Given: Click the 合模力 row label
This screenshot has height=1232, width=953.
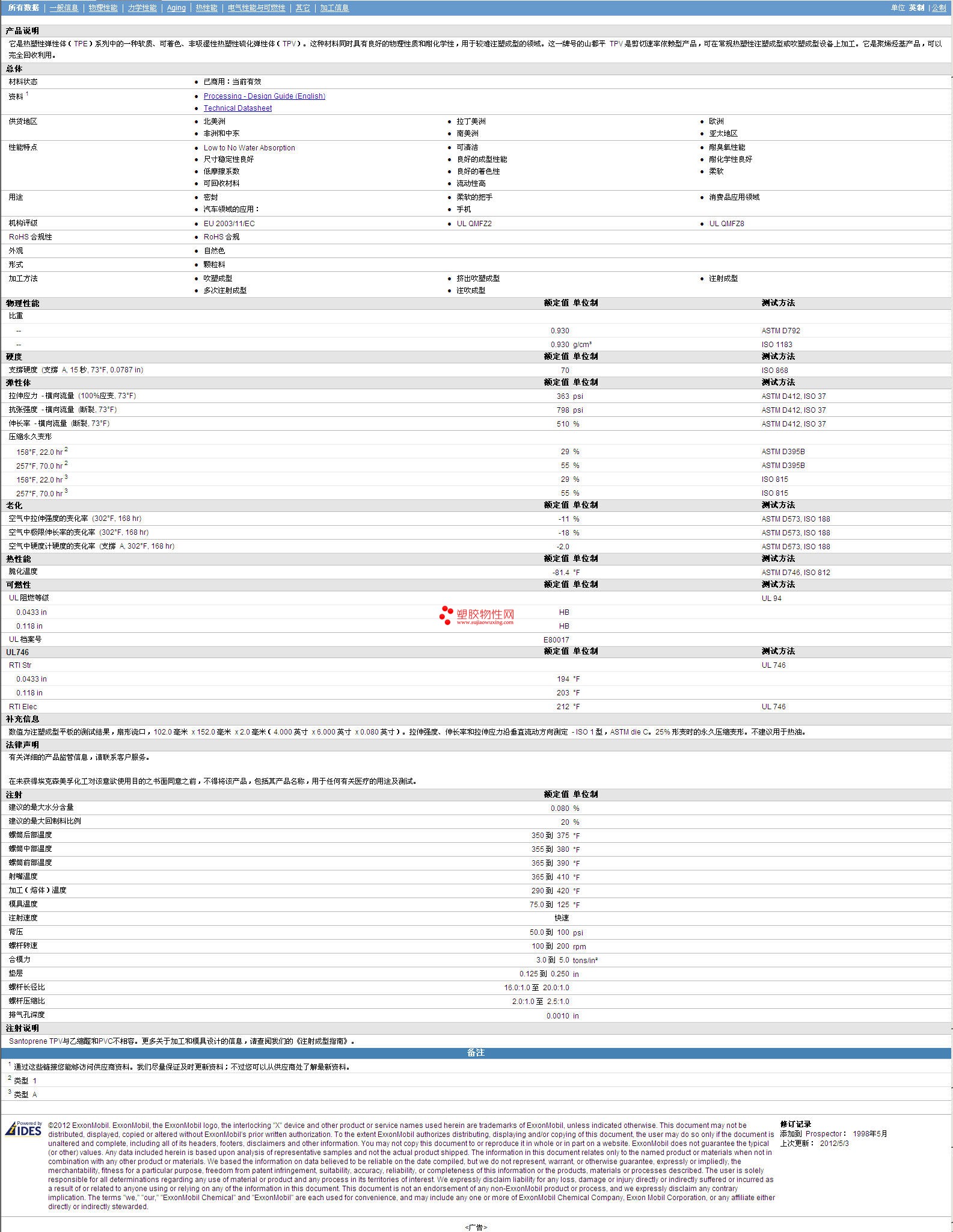Looking at the screenshot, I should [19, 959].
